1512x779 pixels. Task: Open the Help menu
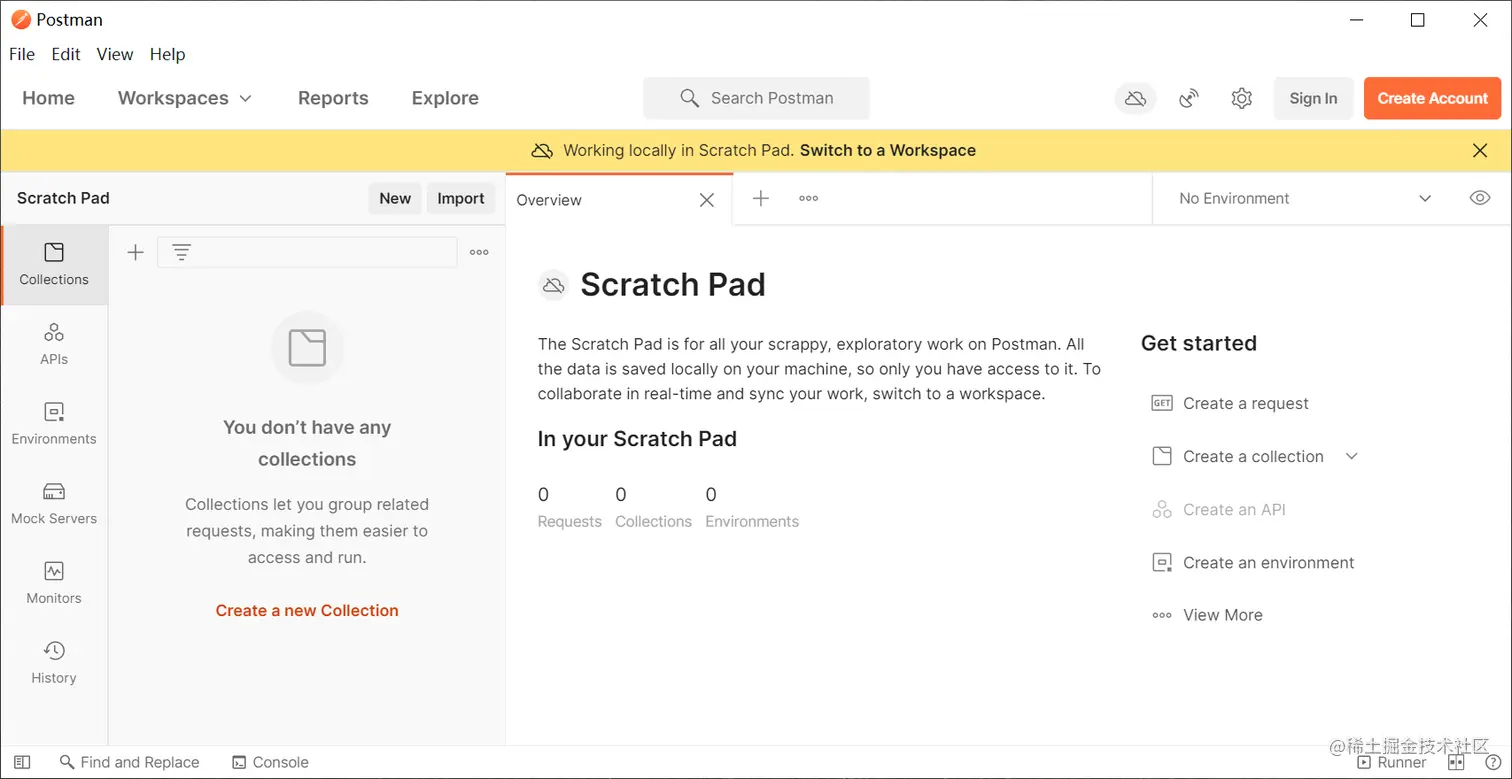pos(168,54)
